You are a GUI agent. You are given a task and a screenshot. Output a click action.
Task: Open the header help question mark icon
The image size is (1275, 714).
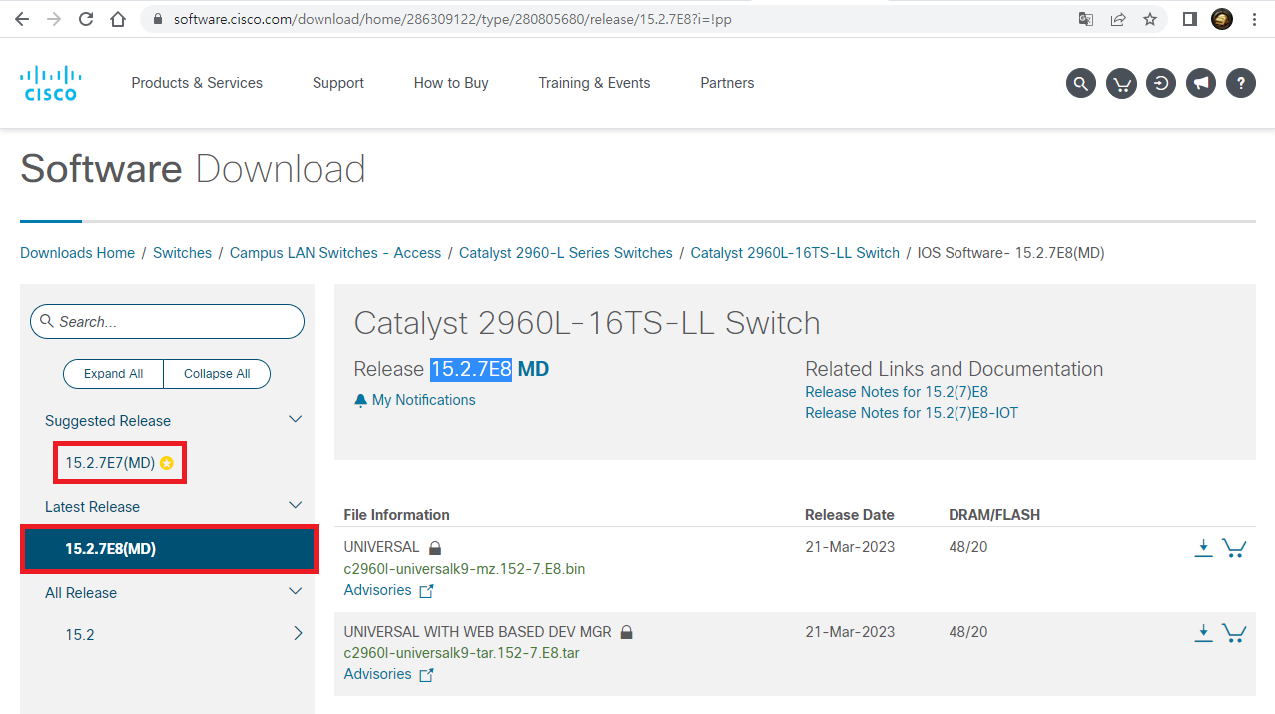click(x=1241, y=83)
